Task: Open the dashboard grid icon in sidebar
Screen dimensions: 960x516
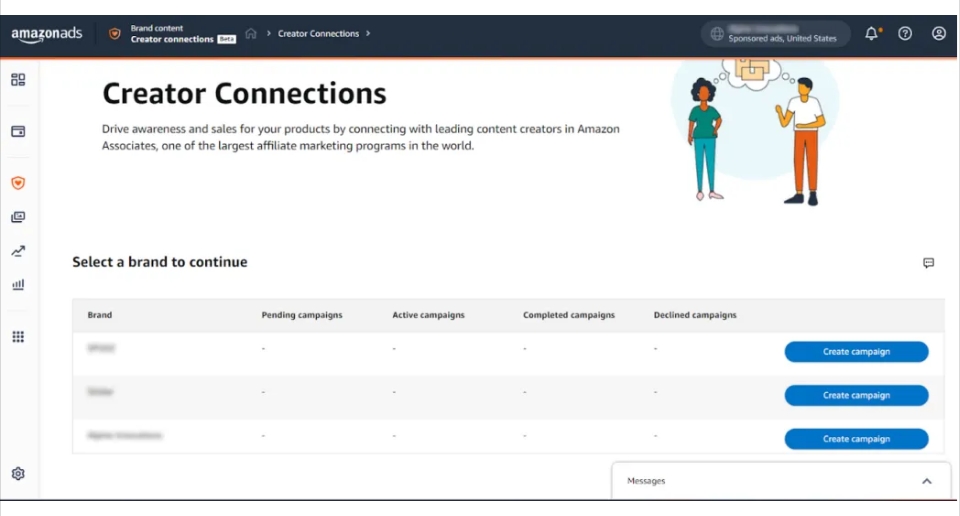Action: [18, 80]
